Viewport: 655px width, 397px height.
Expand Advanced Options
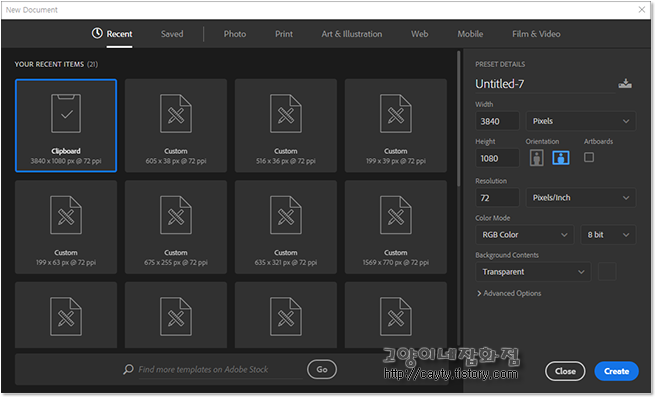(x=509, y=293)
